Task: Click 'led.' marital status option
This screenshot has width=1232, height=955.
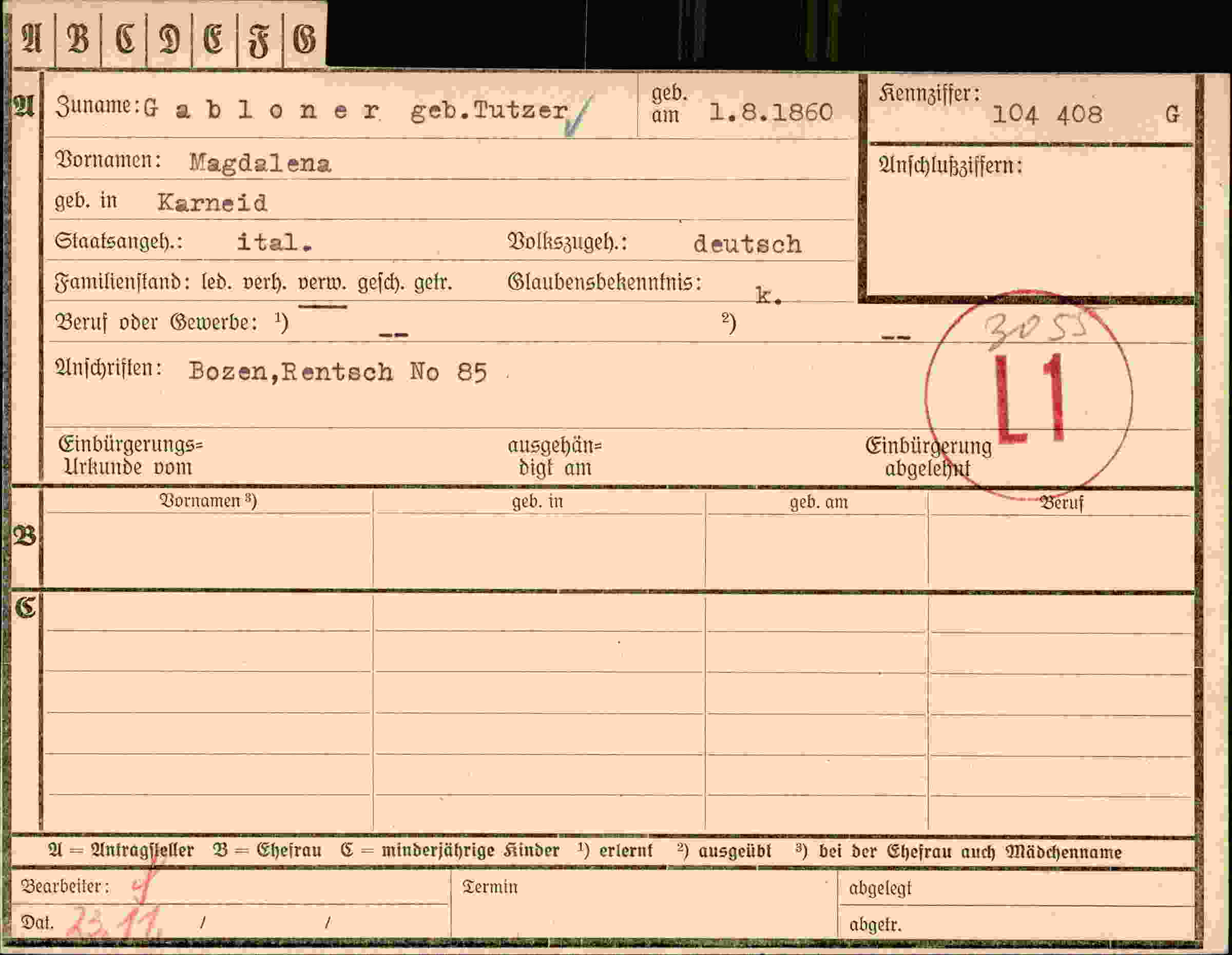Action: [217, 281]
